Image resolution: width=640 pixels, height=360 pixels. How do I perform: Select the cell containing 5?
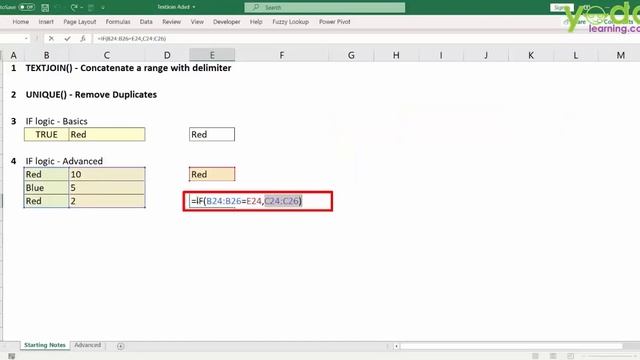pyautogui.click(x=107, y=188)
